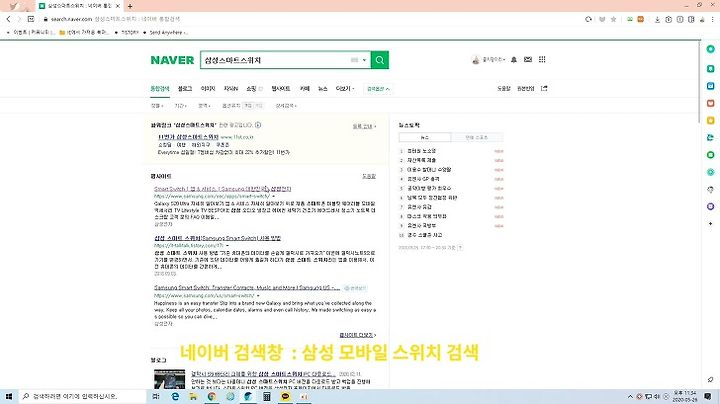Click the purple circle sidebar icon
The height and width of the screenshot is (404, 720).
pyautogui.click(x=710, y=207)
